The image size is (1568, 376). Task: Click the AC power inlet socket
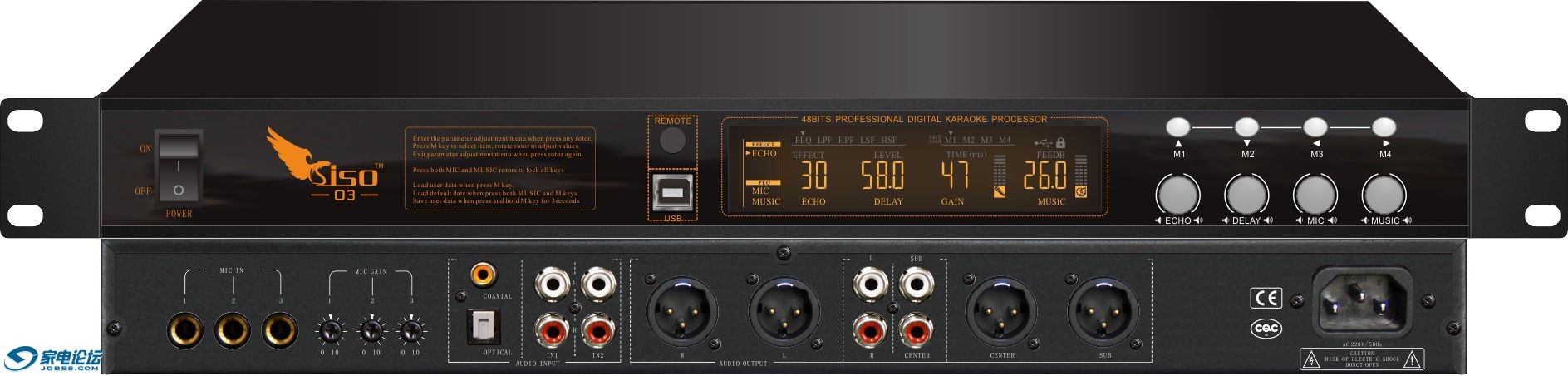(1362, 300)
